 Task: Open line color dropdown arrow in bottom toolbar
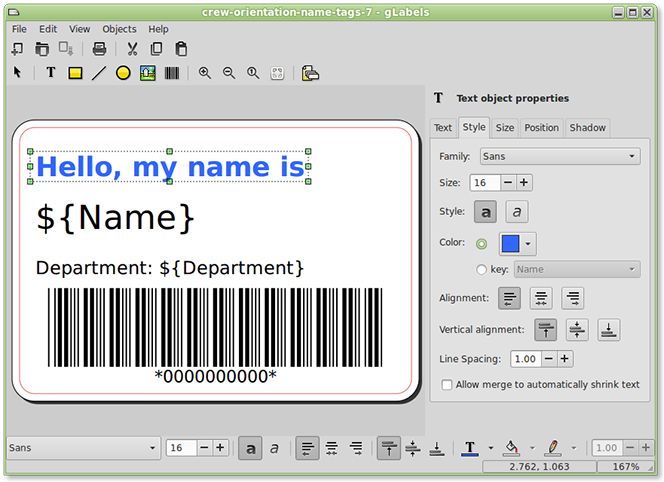coord(574,448)
